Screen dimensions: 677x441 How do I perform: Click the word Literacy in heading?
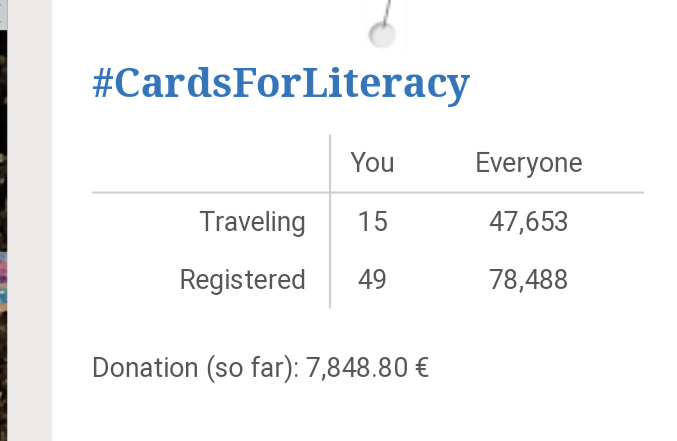tap(386, 84)
